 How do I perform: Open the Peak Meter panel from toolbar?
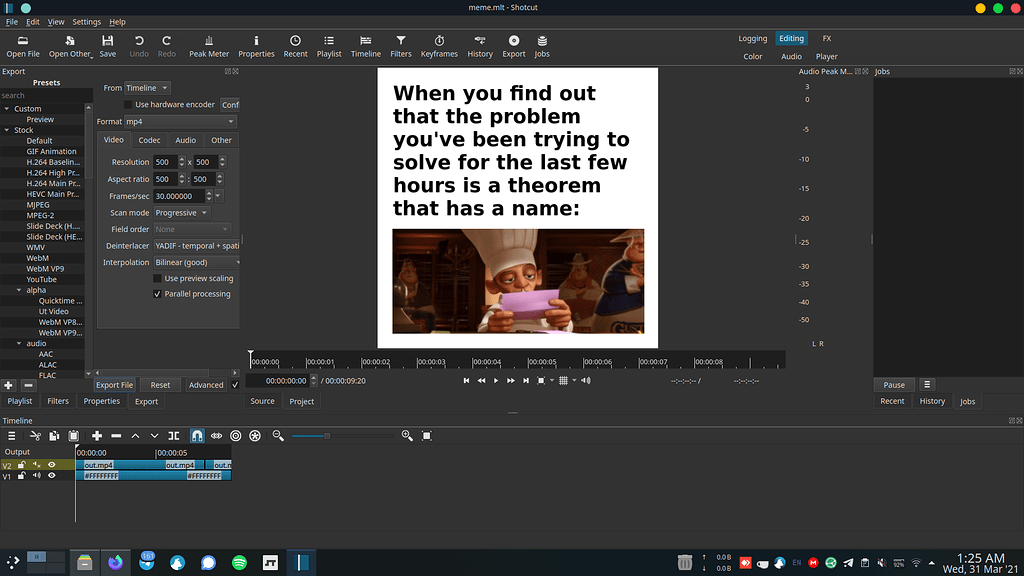pos(209,46)
